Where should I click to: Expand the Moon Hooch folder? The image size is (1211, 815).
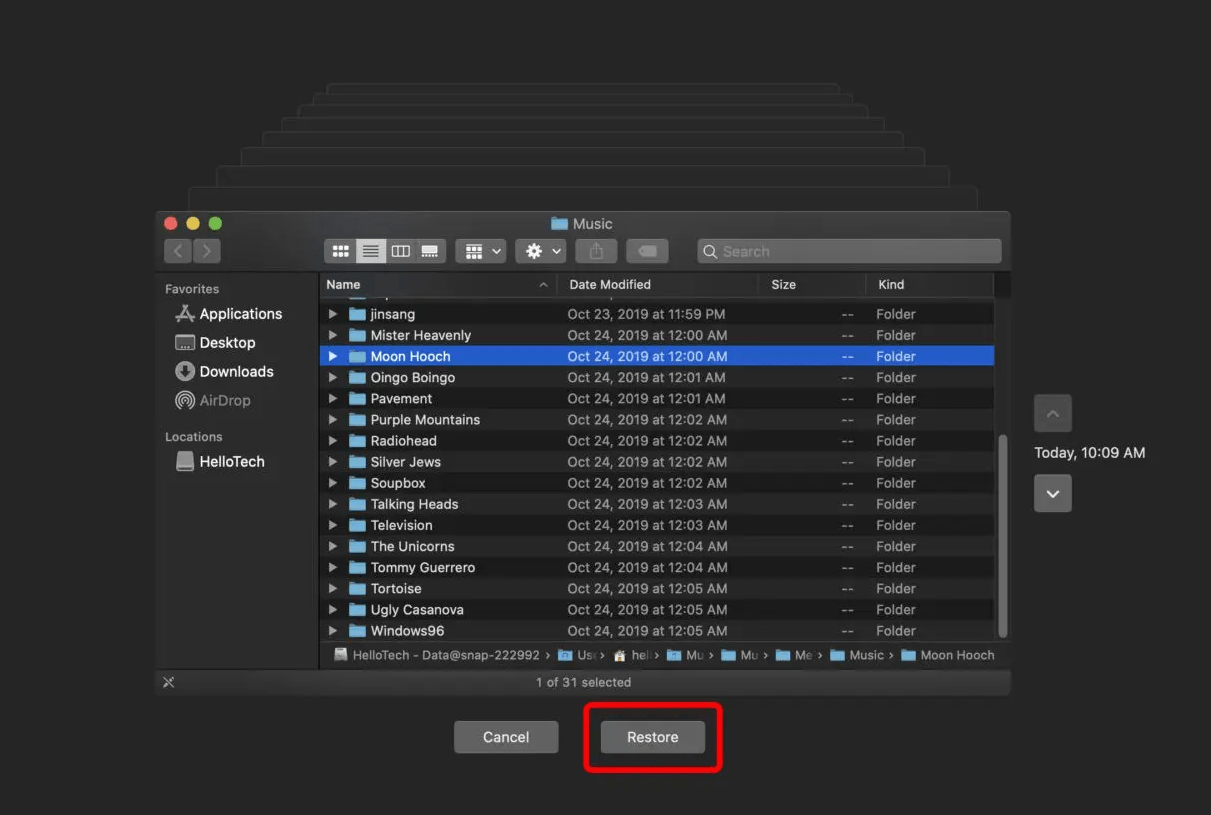(333, 356)
